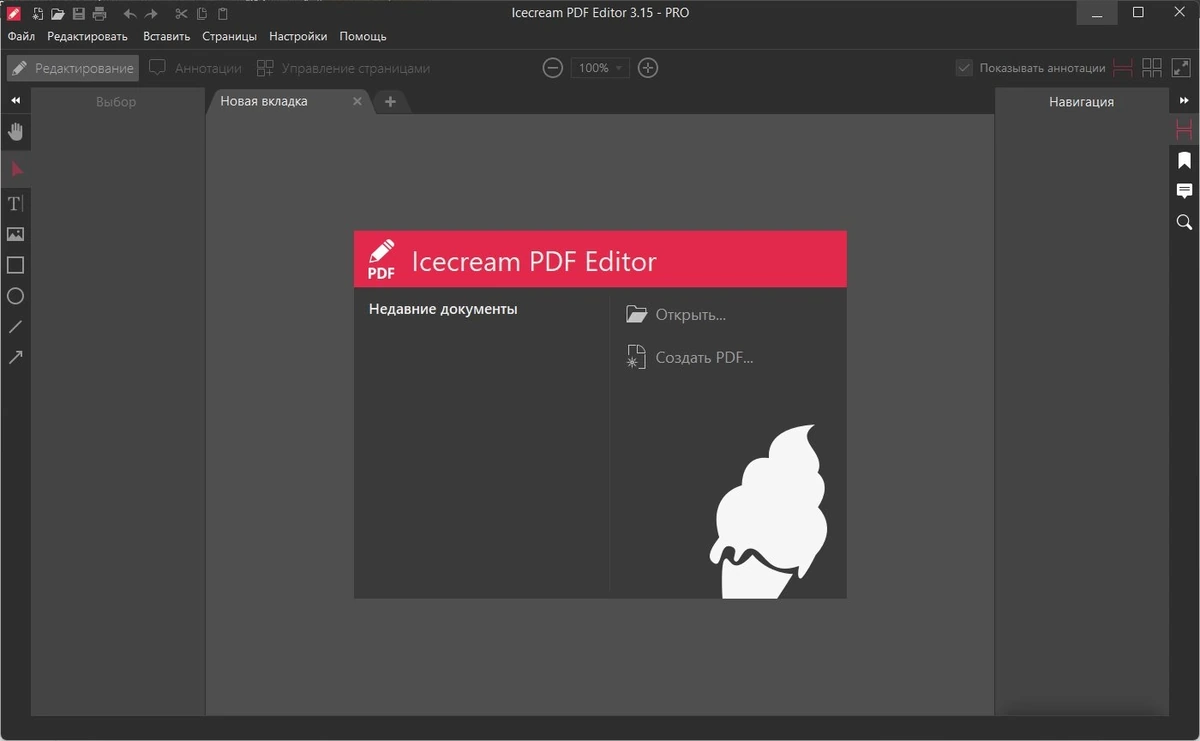Enter fullscreen mode icon

click(1181, 68)
